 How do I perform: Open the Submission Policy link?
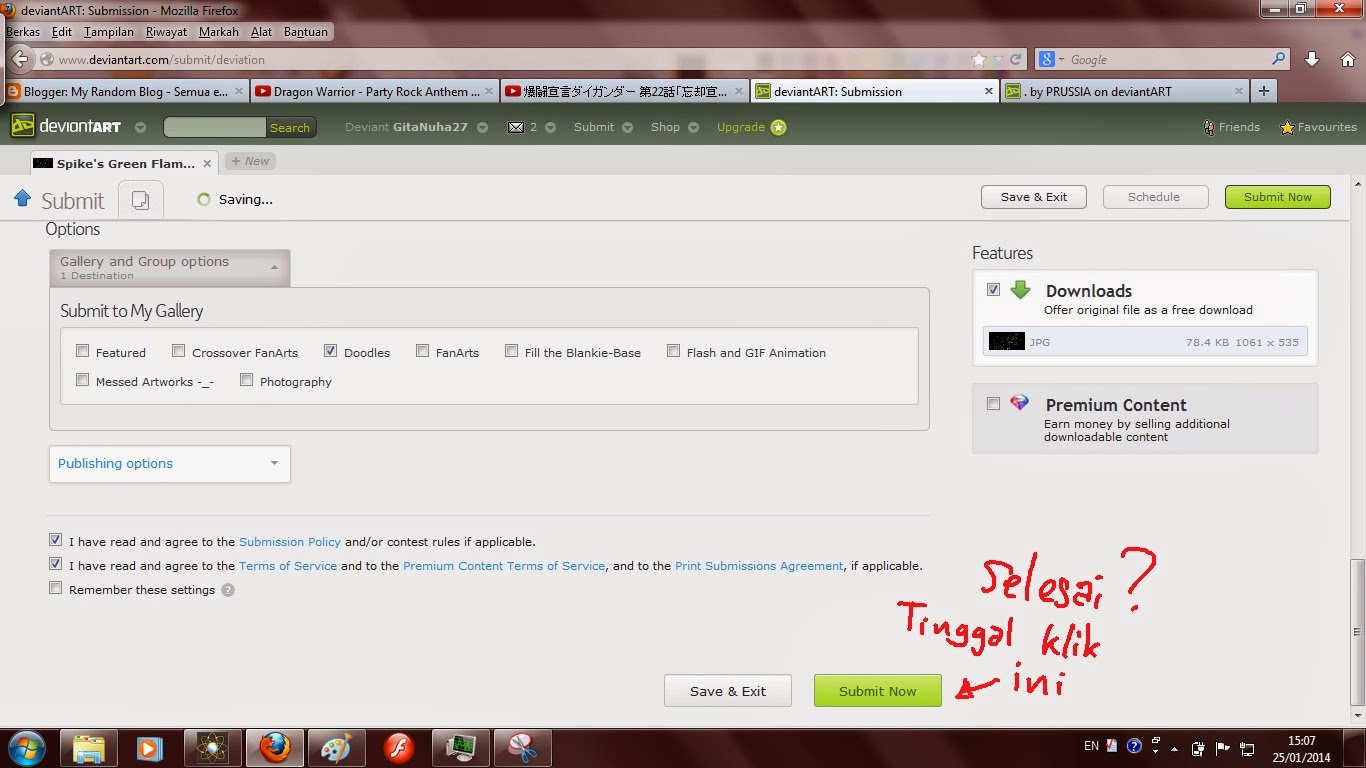point(290,542)
